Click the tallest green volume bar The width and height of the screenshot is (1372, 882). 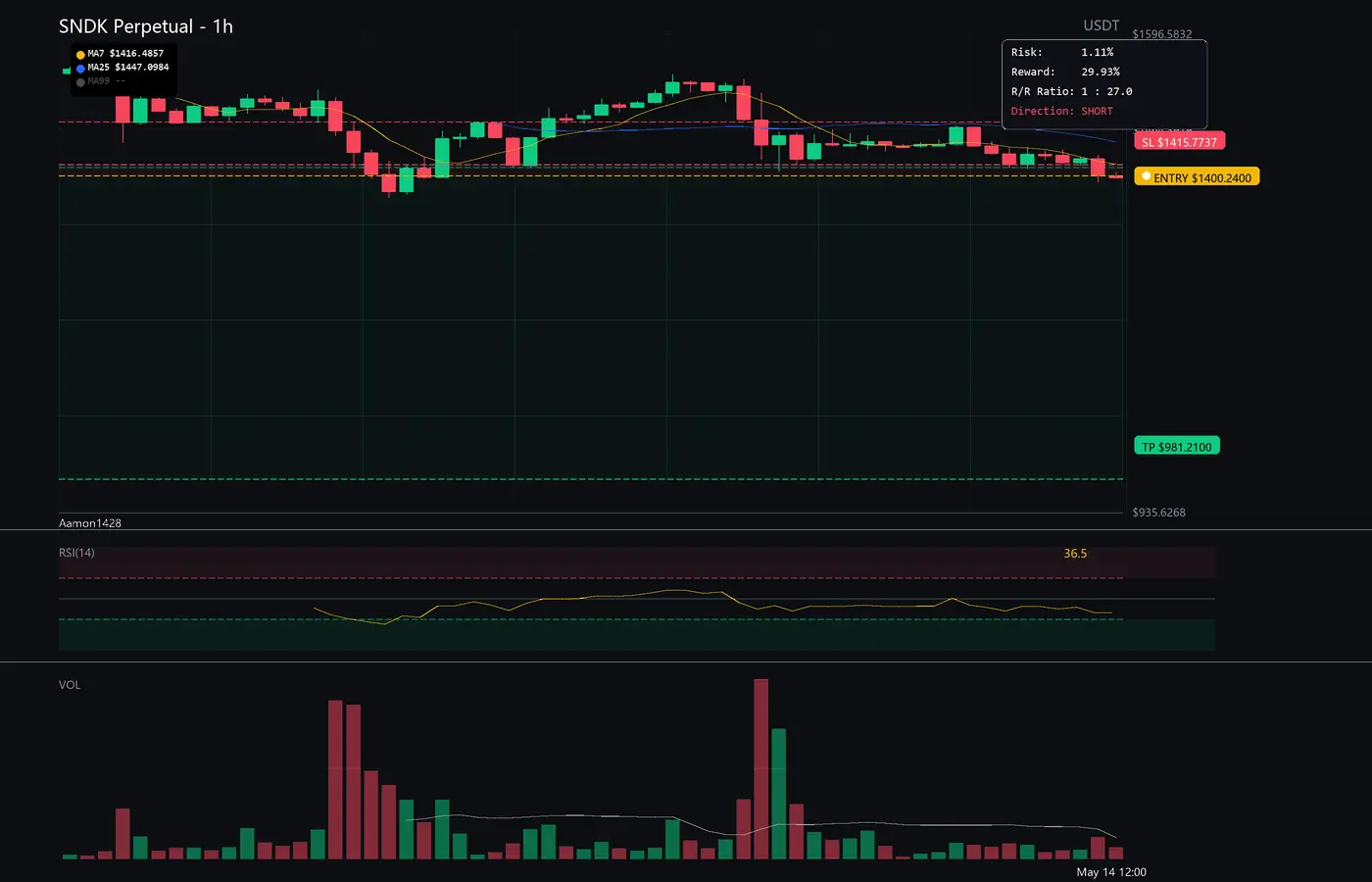(x=779, y=794)
